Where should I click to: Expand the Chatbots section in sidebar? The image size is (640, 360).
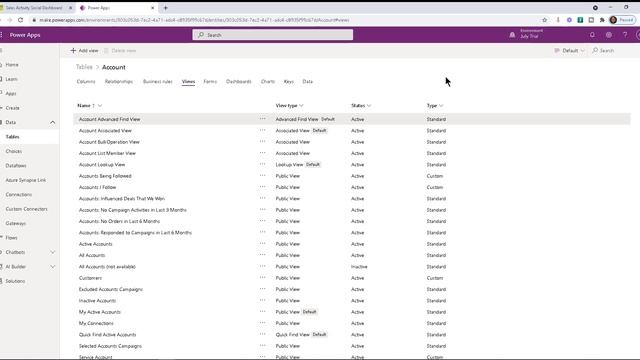click(x=53, y=252)
